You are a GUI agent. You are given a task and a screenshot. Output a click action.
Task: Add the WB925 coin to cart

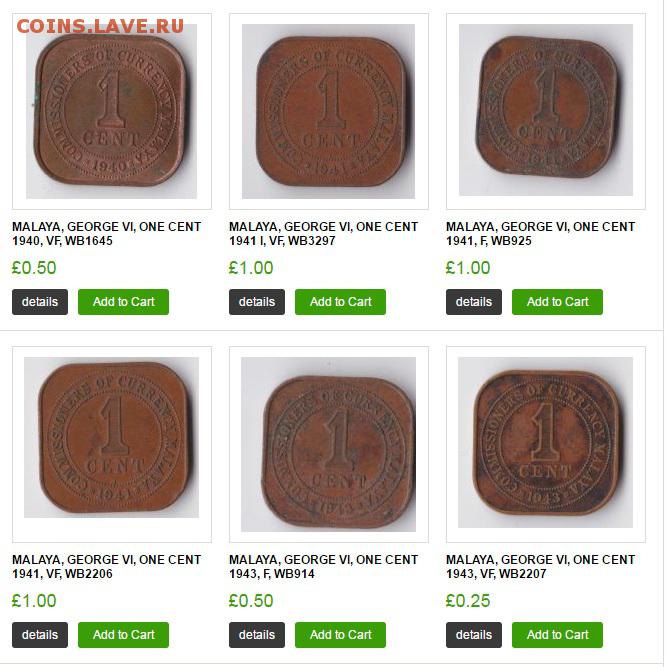tap(557, 302)
